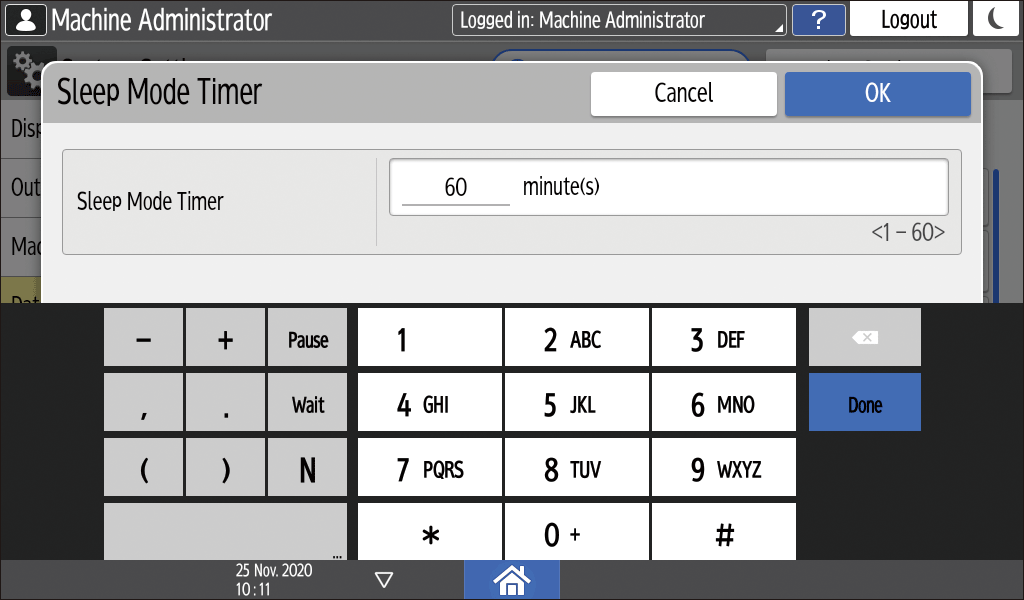Image resolution: width=1024 pixels, height=600 pixels.
Task: Click the user profile icon
Action: point(26,20)
